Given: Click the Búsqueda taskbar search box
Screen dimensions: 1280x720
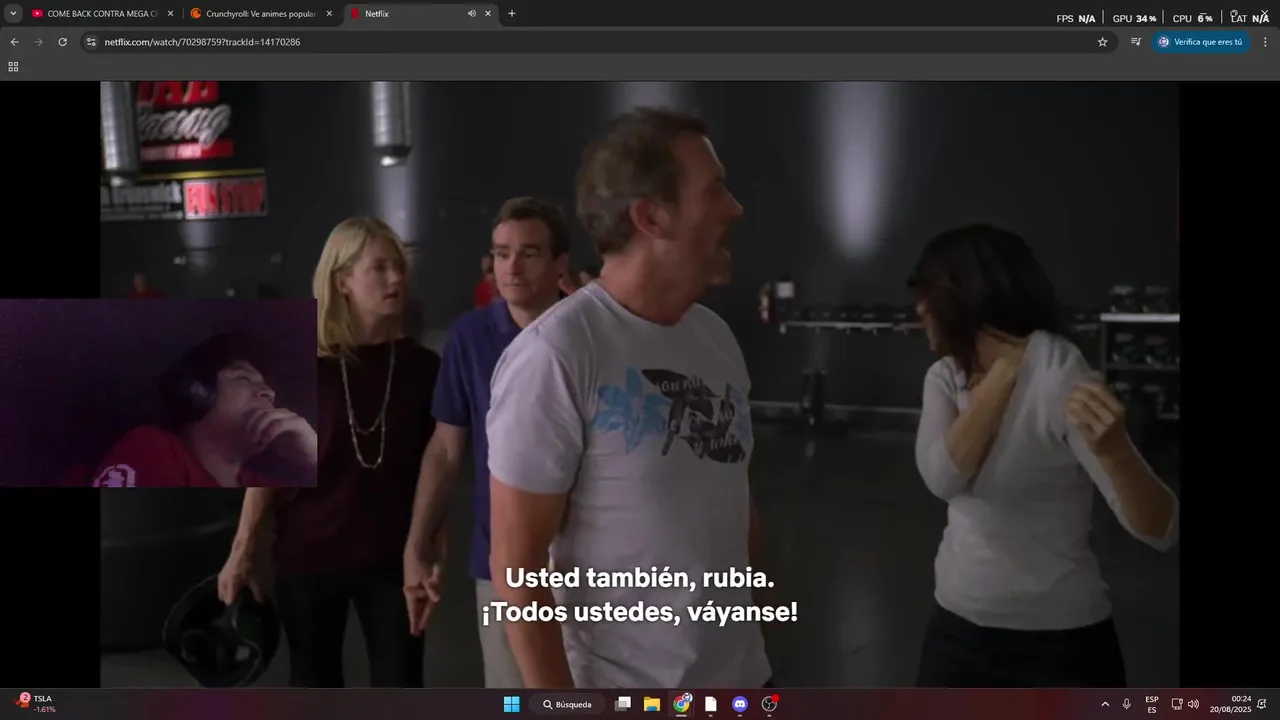Looking at the screenshot, I should pos(567,704).
